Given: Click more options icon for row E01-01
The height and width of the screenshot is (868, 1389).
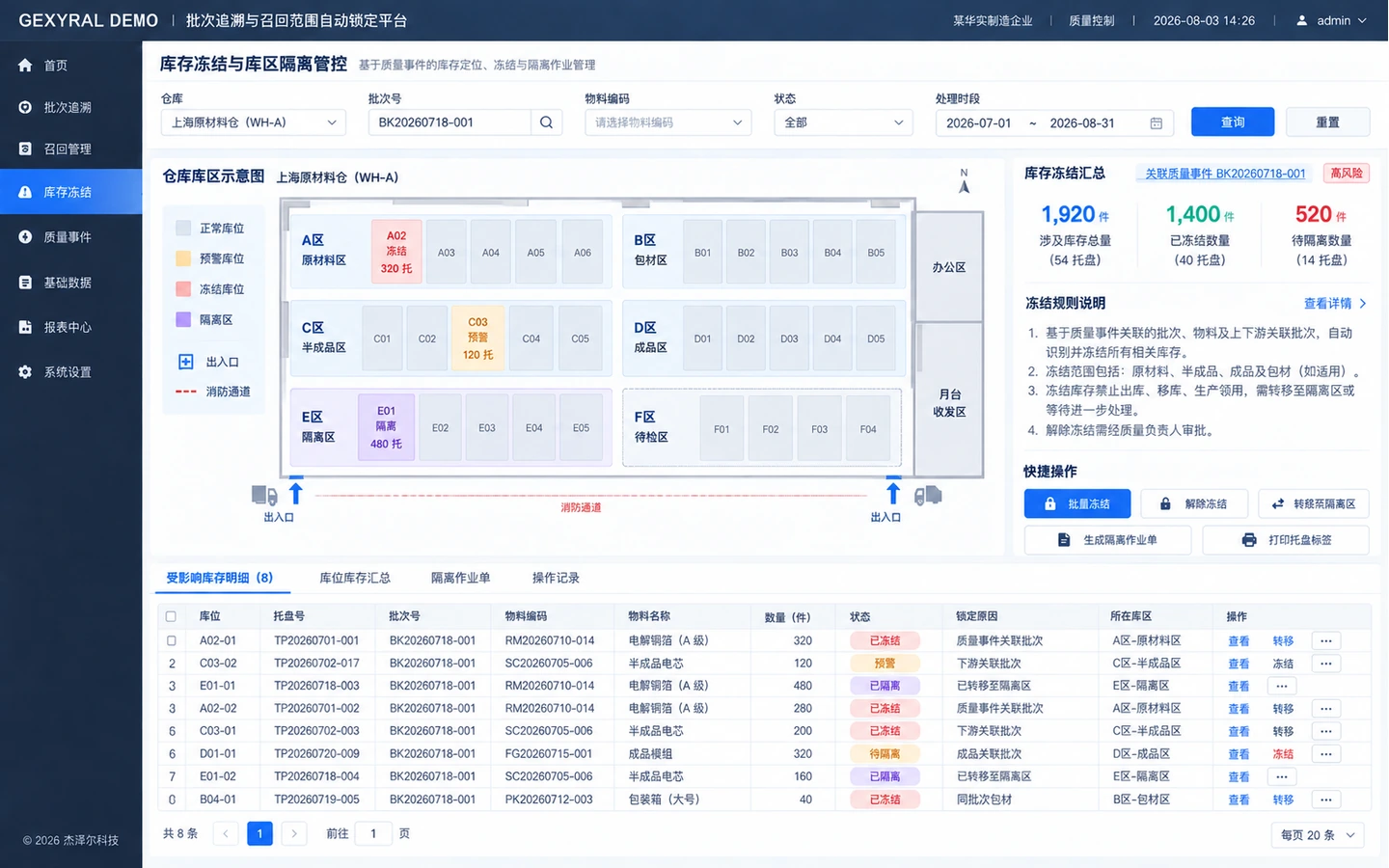Looking at the screenshot, I should point(1281,686).
